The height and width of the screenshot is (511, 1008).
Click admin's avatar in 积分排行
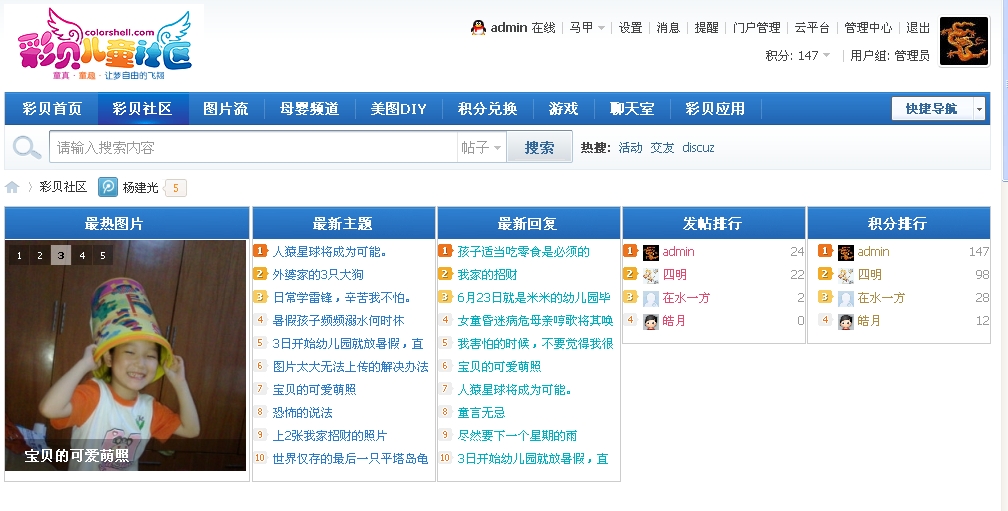(x=845, y=252)
